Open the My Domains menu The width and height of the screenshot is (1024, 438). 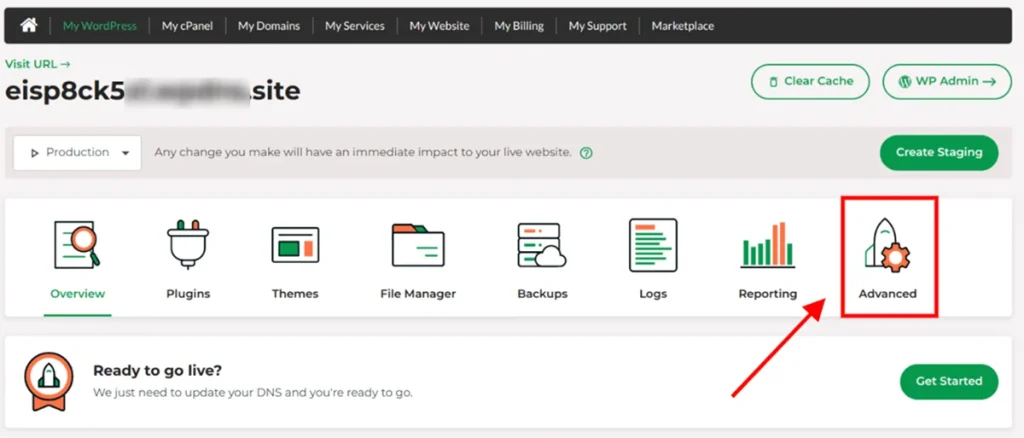point(269,26)
